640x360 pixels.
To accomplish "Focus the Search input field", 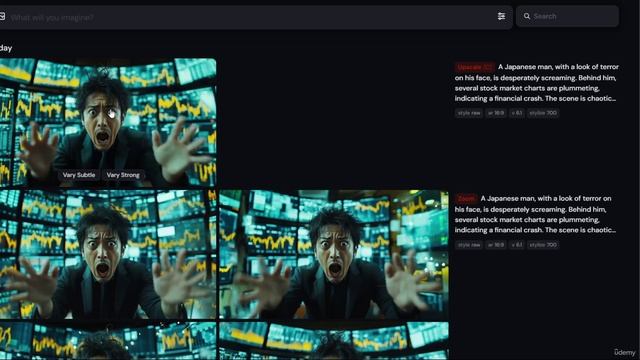I will pyautogui.click(x=567, y=16).
